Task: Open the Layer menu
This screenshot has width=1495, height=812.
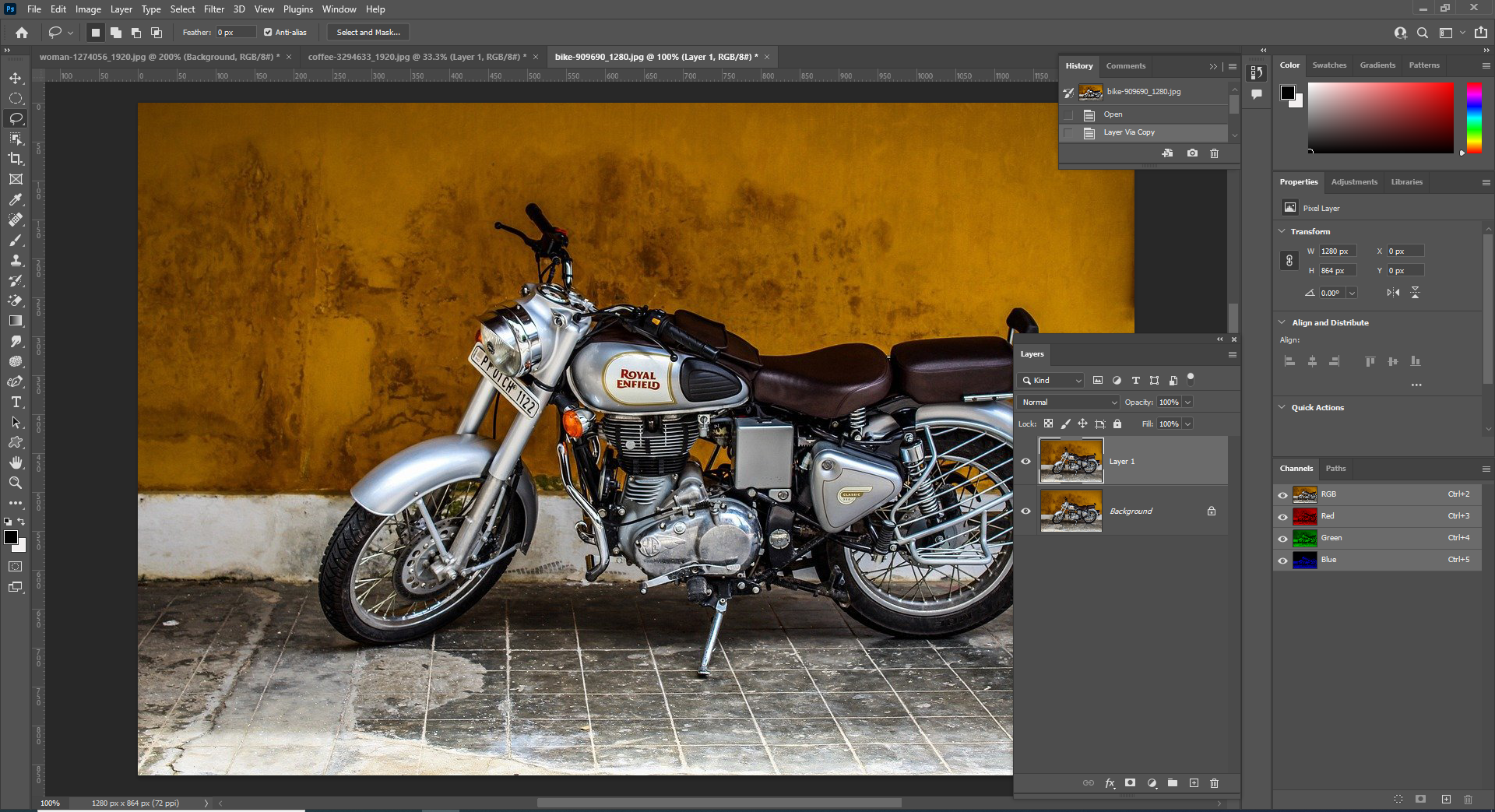Action: coord(121,9)
